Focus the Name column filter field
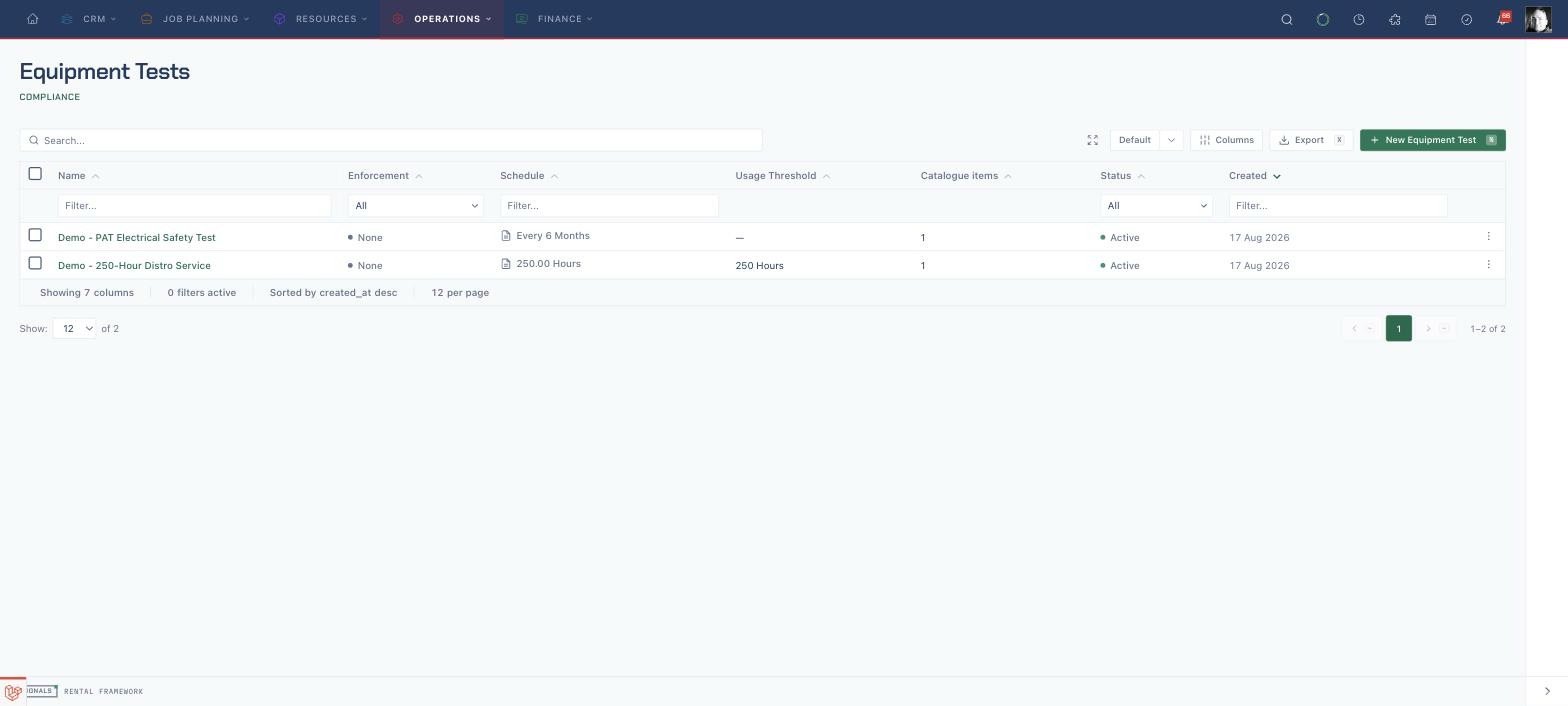Screen dimensions: 1568x706 194,205
